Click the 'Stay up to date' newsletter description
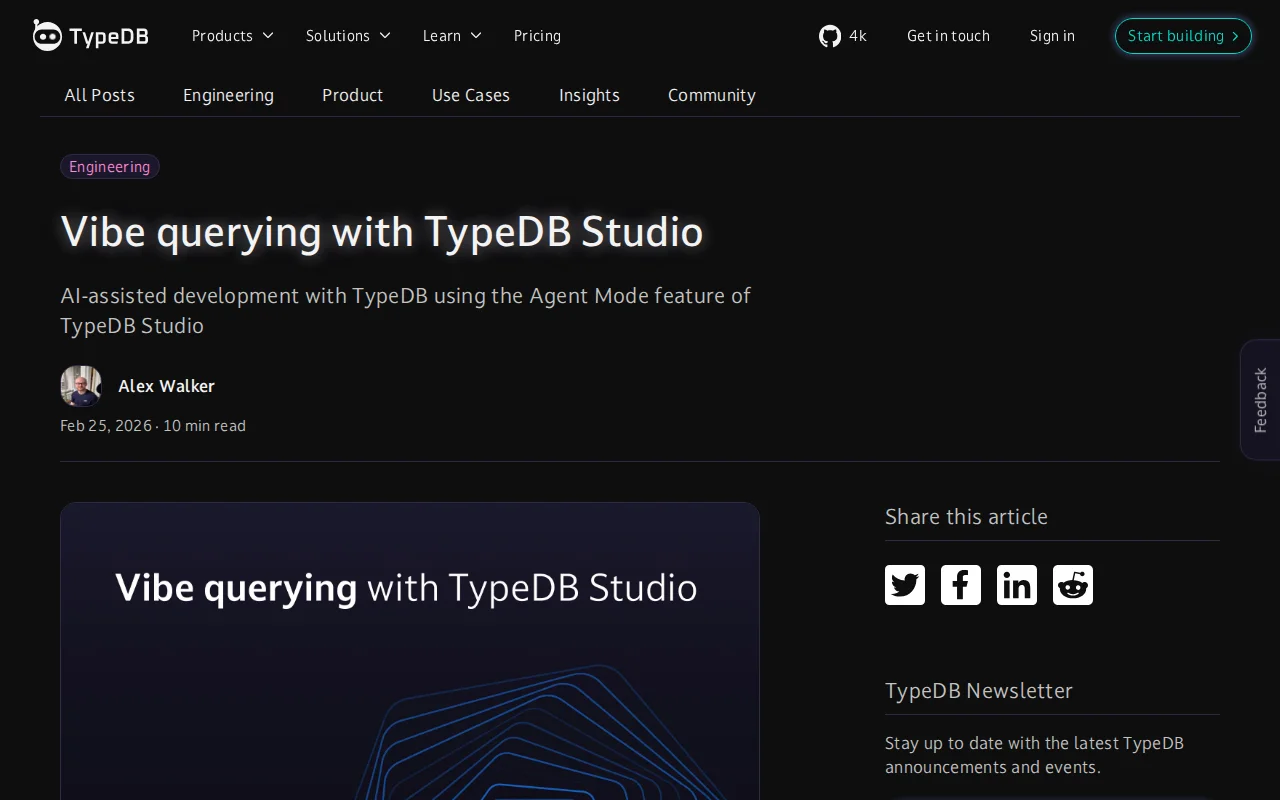Image resolution: width=1280 pixels, height=800 pixels. tap(1034, 755)
